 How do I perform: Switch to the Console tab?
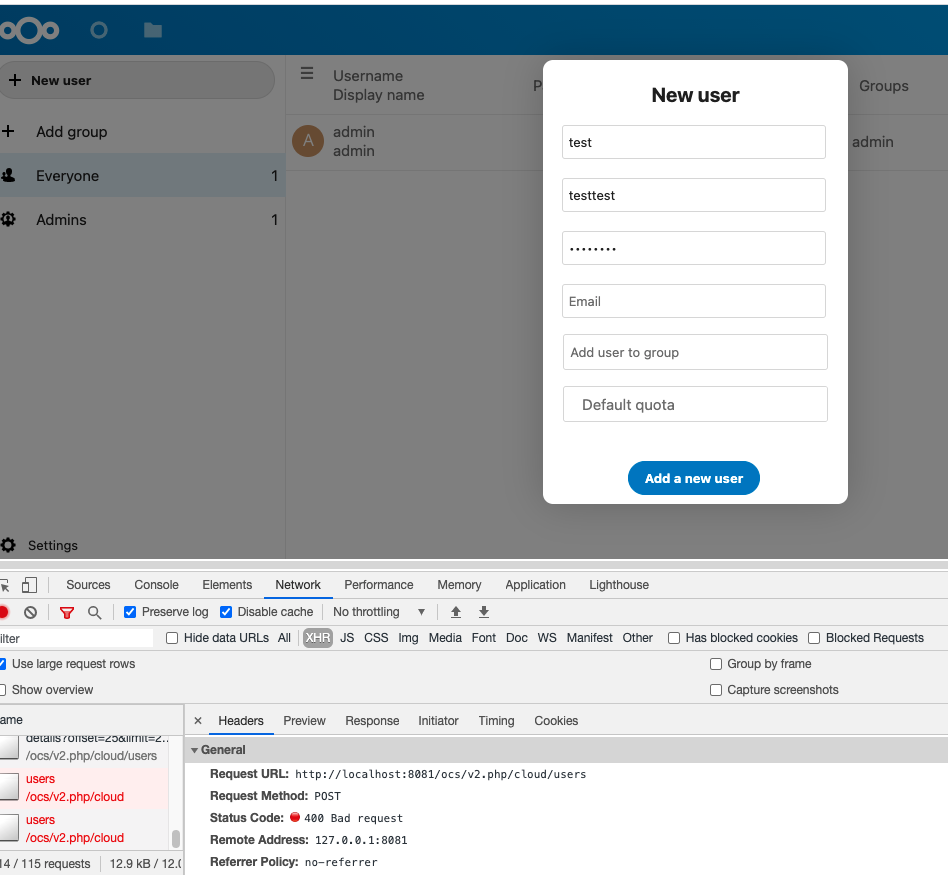tap(157, 585)
